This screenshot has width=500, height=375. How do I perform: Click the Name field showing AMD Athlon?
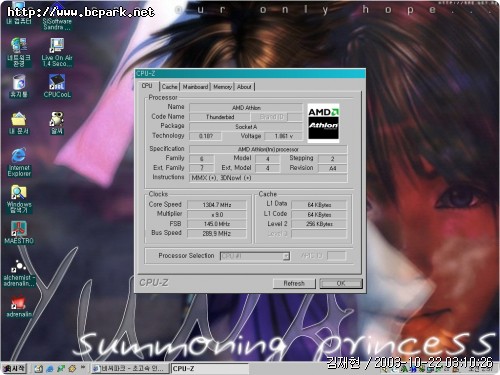pyautogui.click(x=246, y=108)
